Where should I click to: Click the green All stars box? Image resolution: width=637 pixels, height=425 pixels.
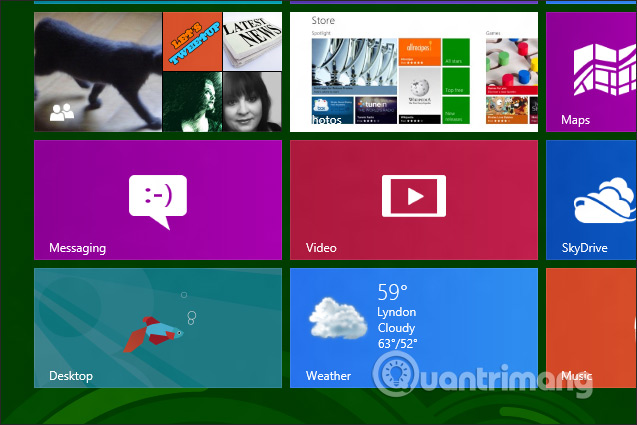coord(456,52)
